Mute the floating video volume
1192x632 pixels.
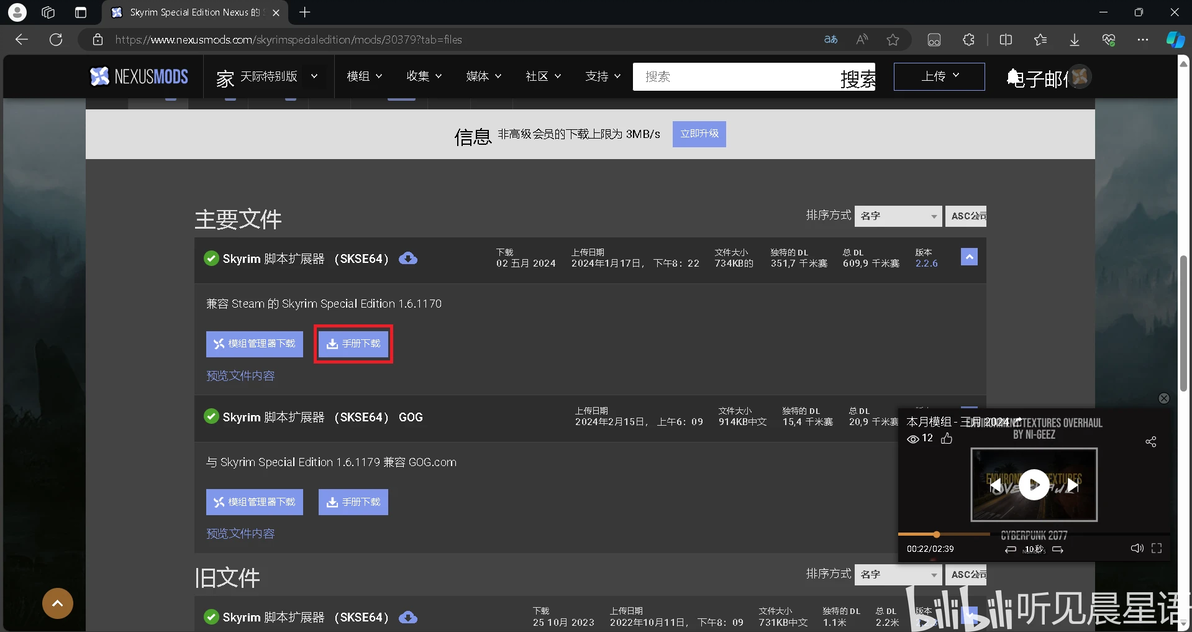pos(1137,548)
